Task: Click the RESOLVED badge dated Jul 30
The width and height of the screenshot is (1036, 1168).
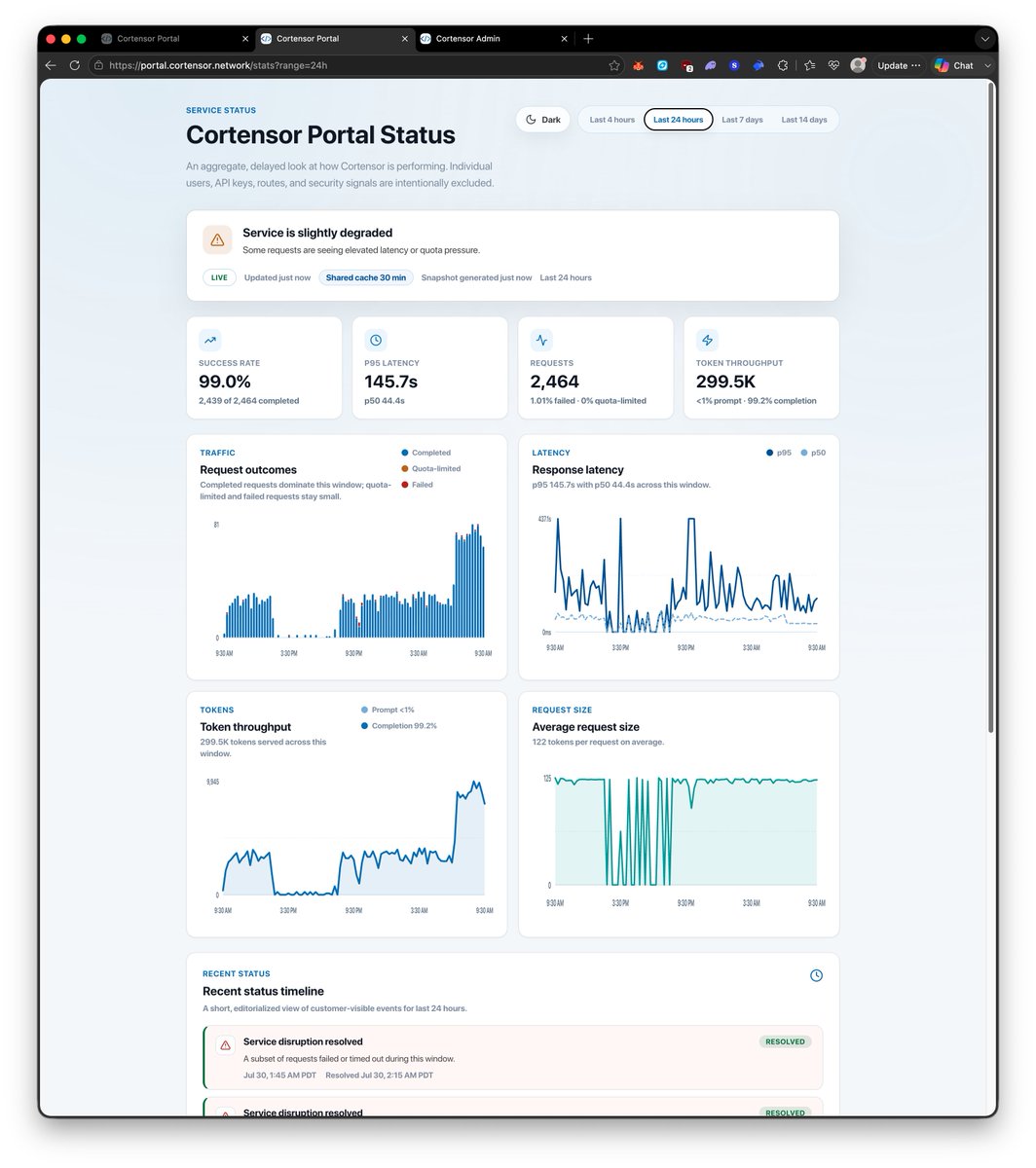Action: [x=785, y=1041]
